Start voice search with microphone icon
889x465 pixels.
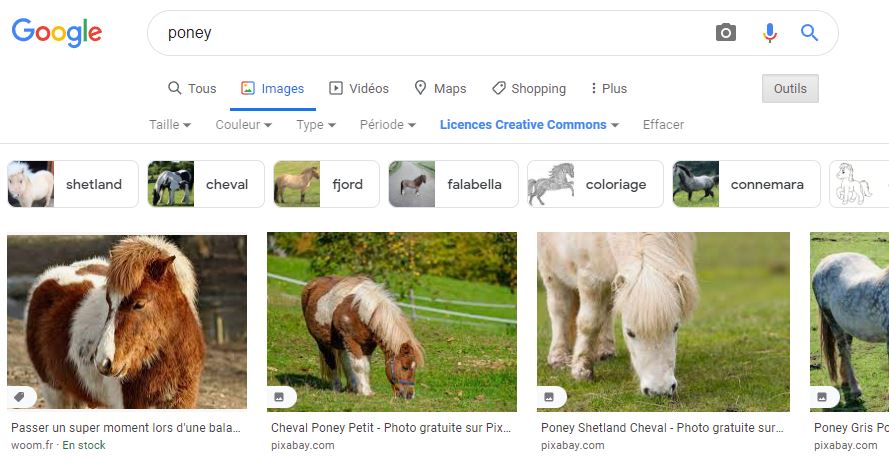[769, 33]
